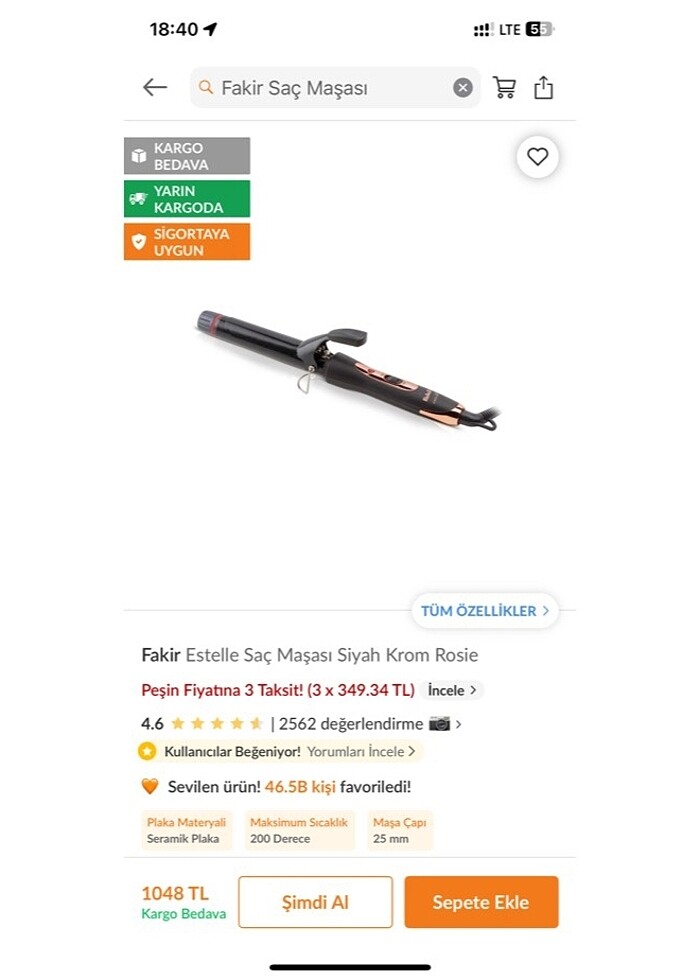Open the shopping cart
700x980 pixels.
[x=504, y=88]
